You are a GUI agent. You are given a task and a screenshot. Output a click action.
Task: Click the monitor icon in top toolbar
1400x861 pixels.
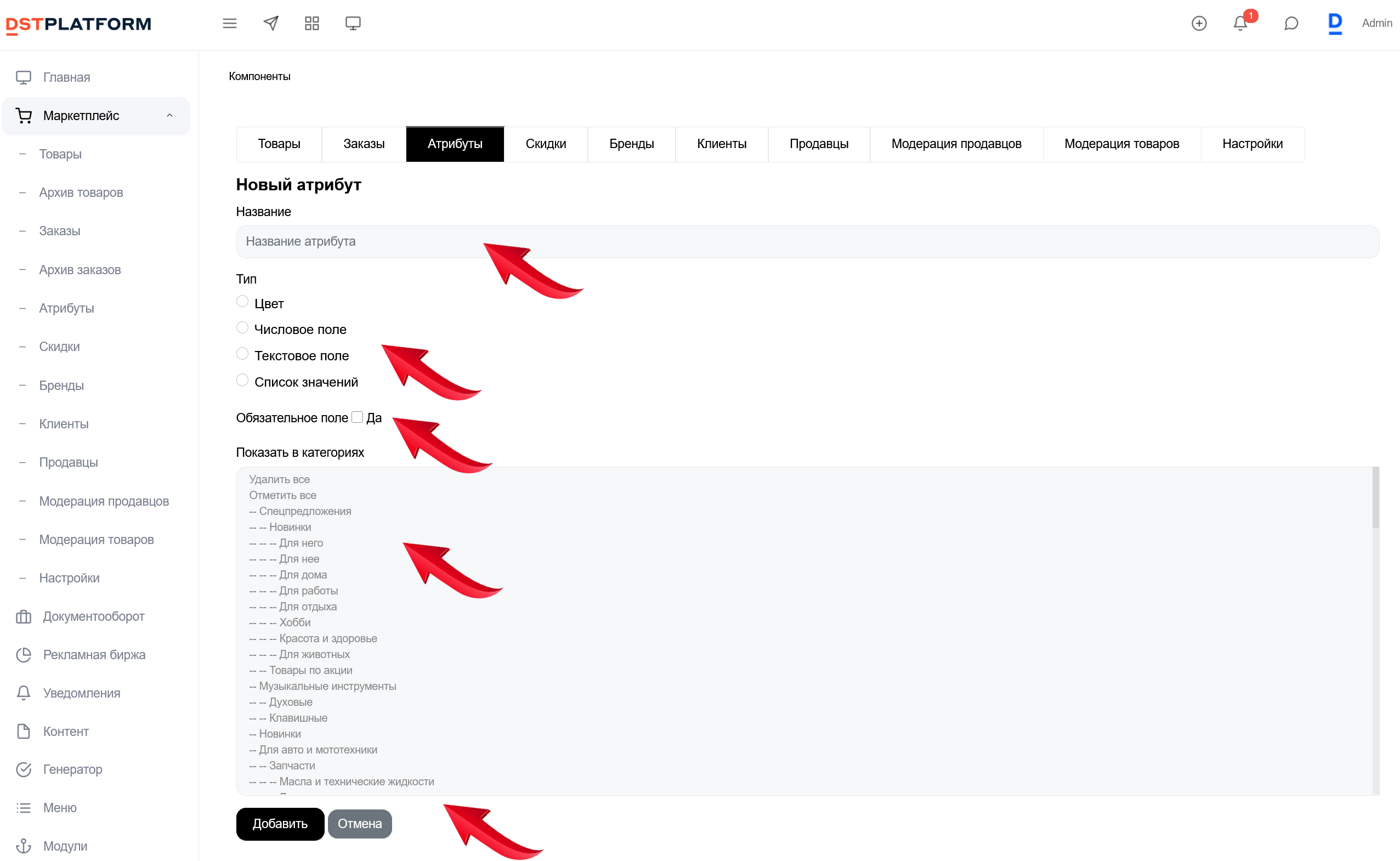[x=353, y=24]
